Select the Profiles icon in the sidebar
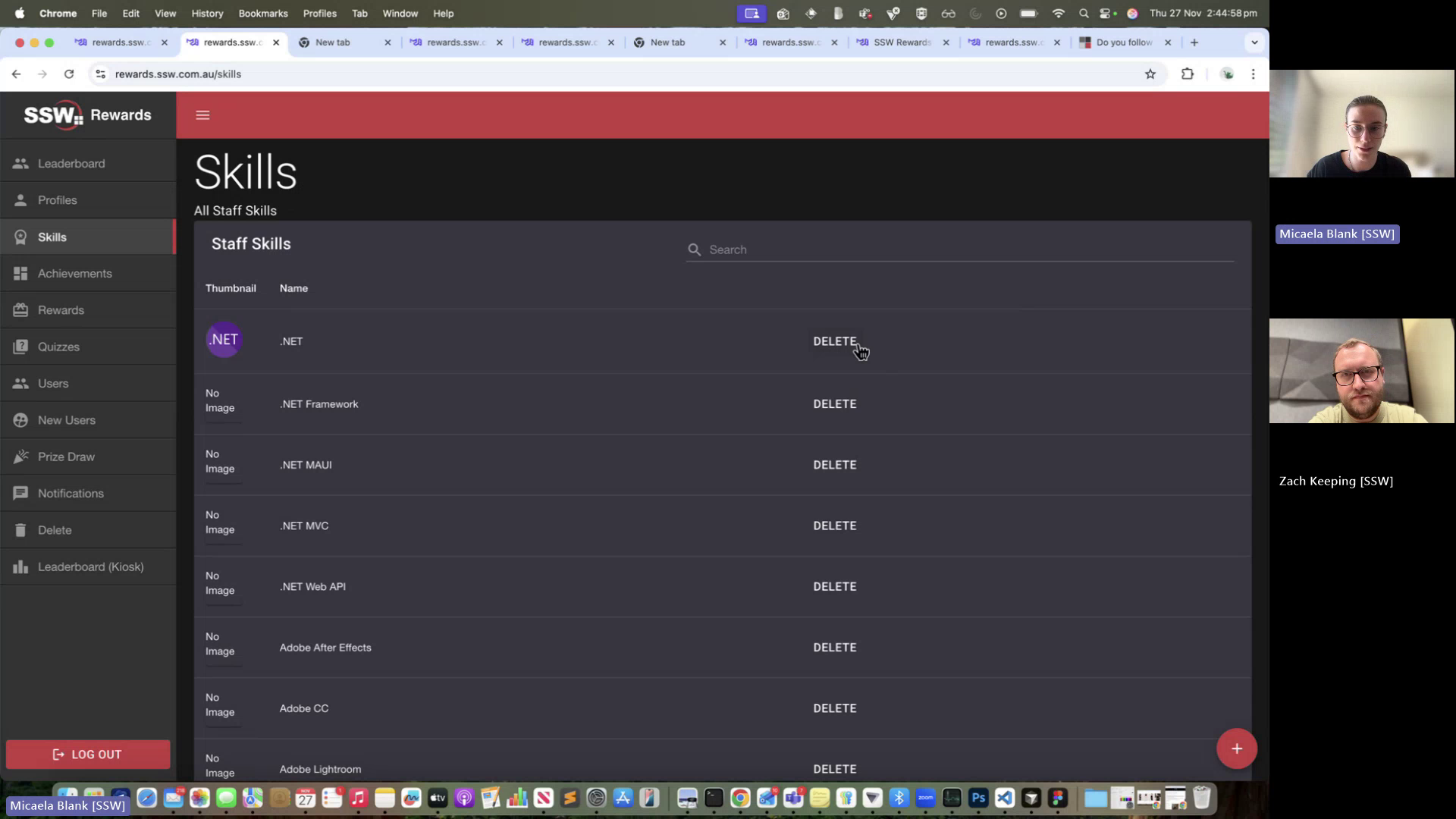Viewport: 1456px width, 819px height. [x=21, y=199]
